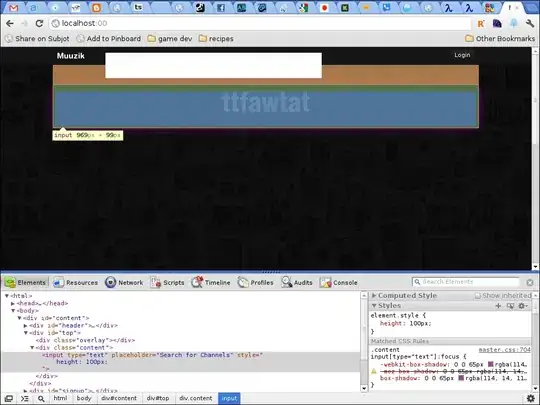This screenshot has height=405, width=540.
Task: Click the -webkit-box-shadow color swatch
Action: coord(491,364)
